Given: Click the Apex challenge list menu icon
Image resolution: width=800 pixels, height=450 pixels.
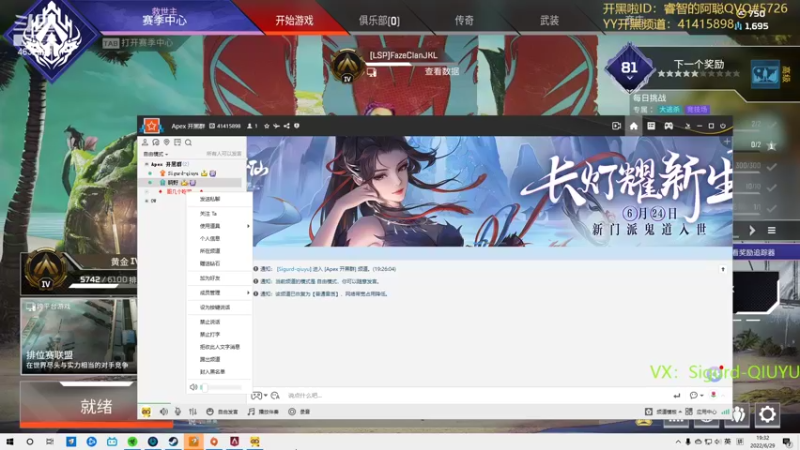Looking at the screenshot, I should (x=771, y=231).
